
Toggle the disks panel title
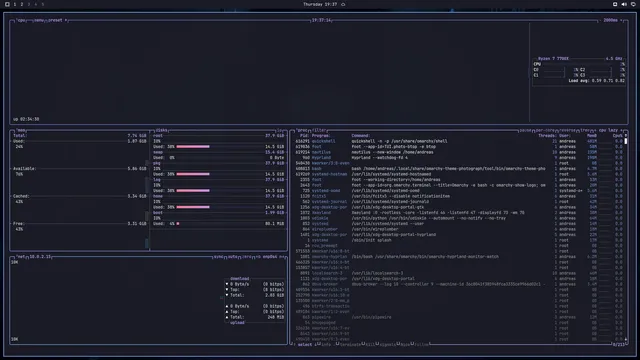point(161,130)
